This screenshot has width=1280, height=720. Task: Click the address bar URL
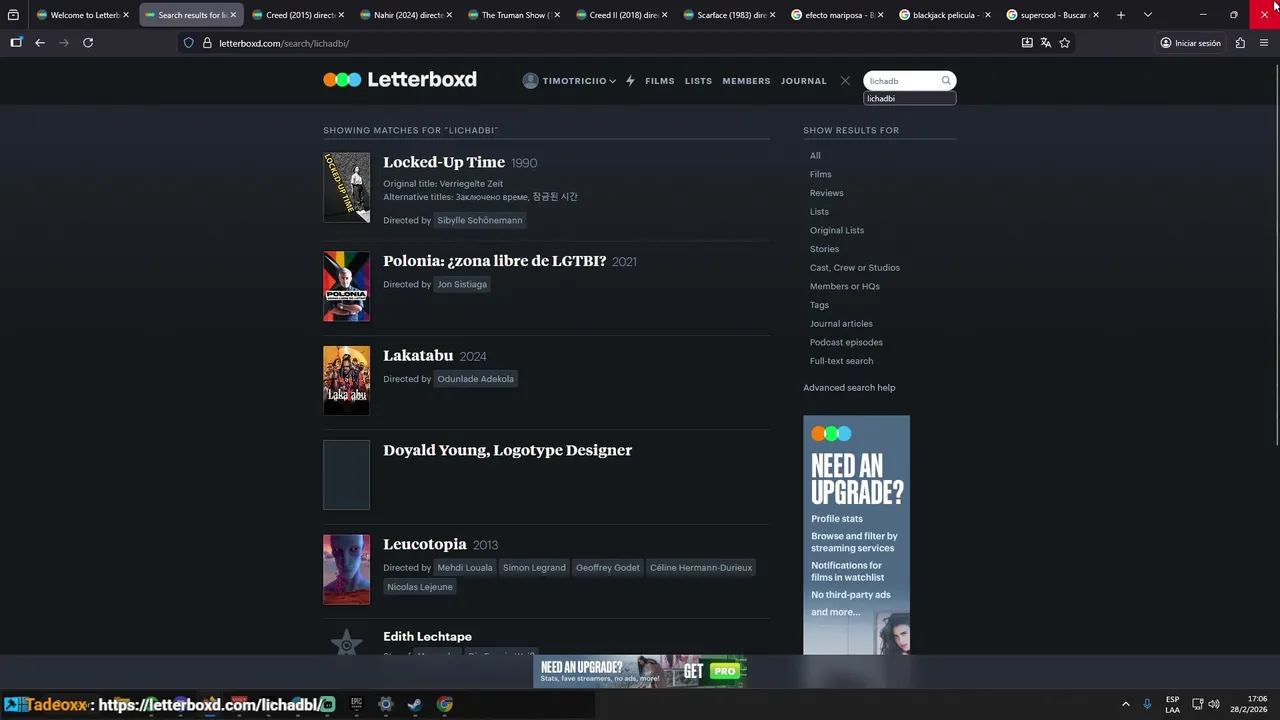(284, 43)
